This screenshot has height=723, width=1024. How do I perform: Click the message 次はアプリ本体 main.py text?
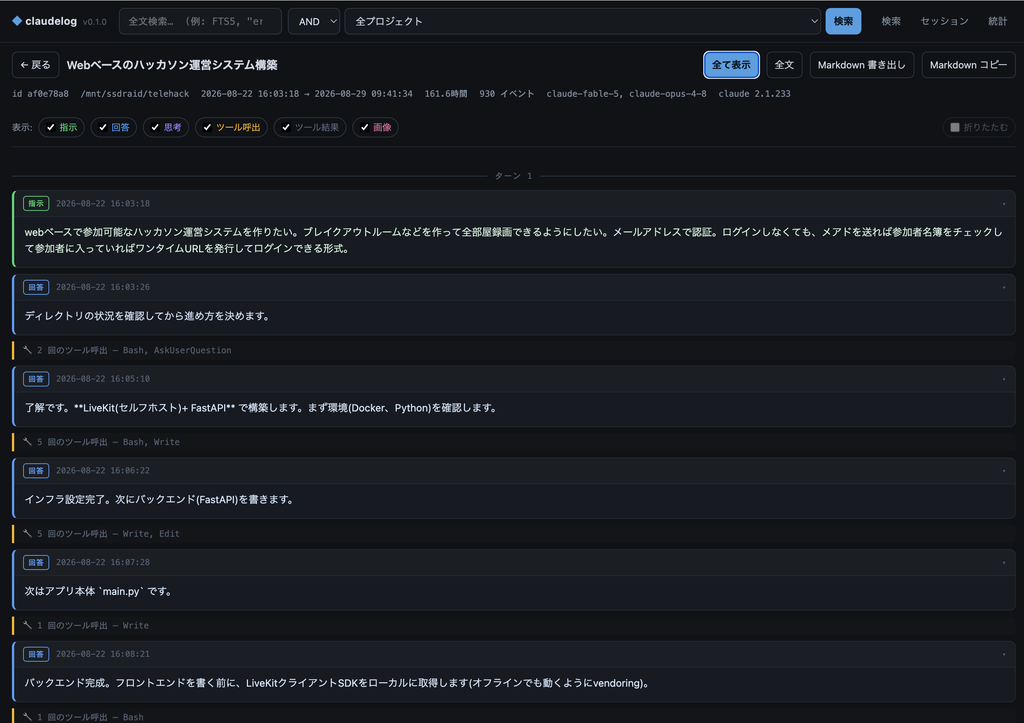98,591
